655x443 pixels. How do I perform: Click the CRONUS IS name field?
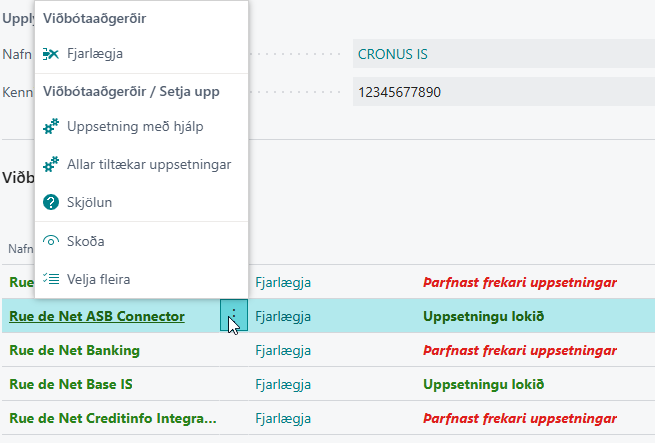click(x=500, y=54)
